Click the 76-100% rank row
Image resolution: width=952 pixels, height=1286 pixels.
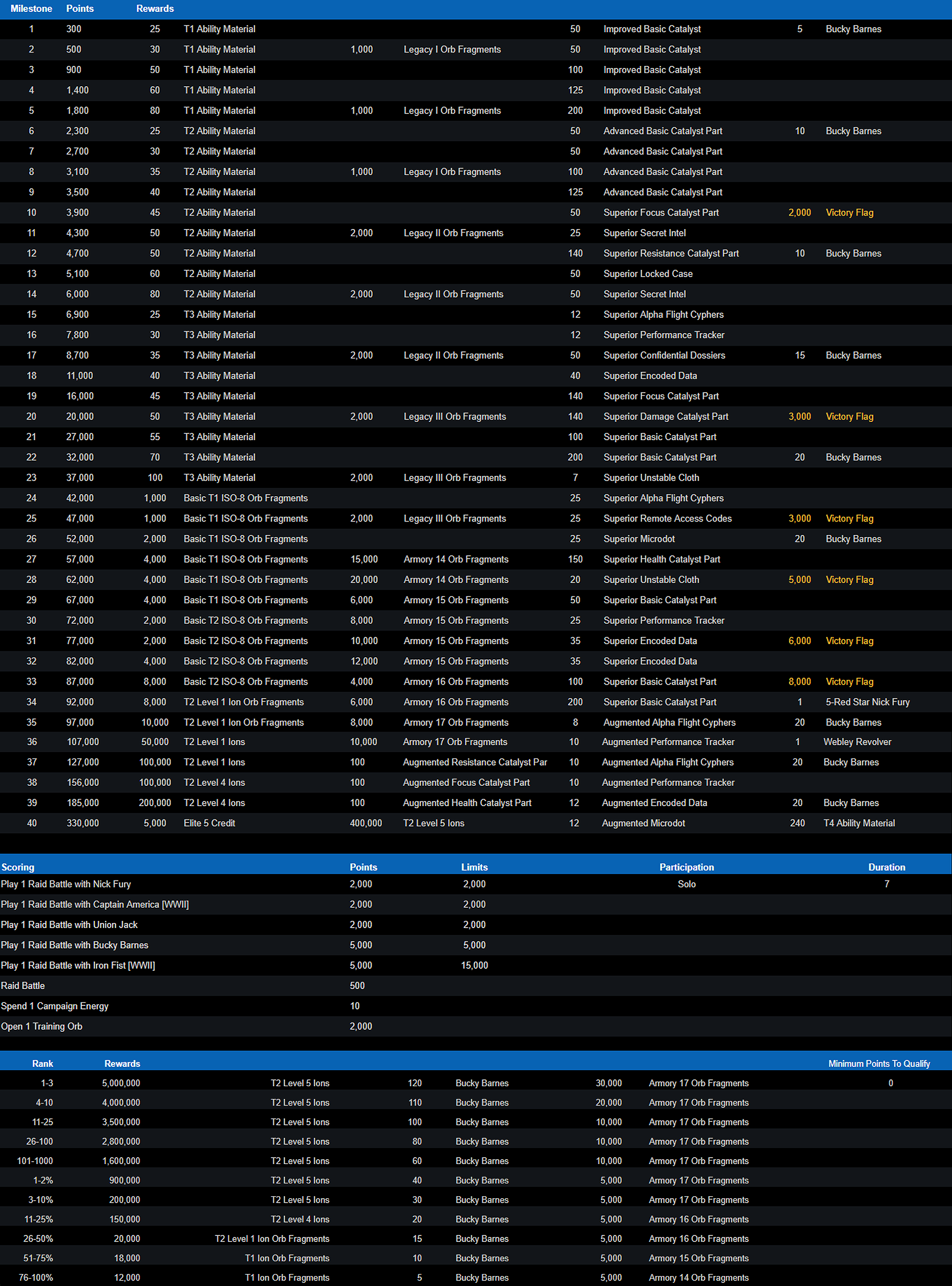point(36,1278)
